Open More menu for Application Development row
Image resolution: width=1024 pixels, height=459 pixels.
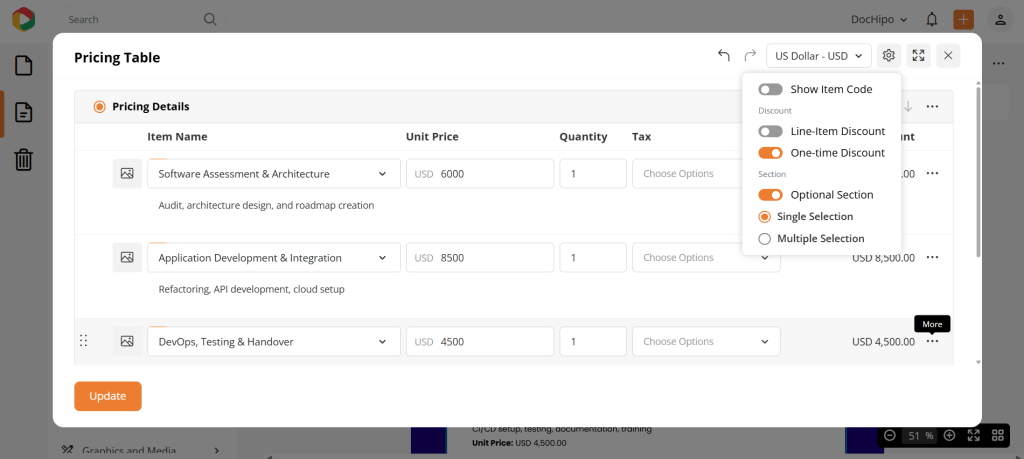coord(933,257)
